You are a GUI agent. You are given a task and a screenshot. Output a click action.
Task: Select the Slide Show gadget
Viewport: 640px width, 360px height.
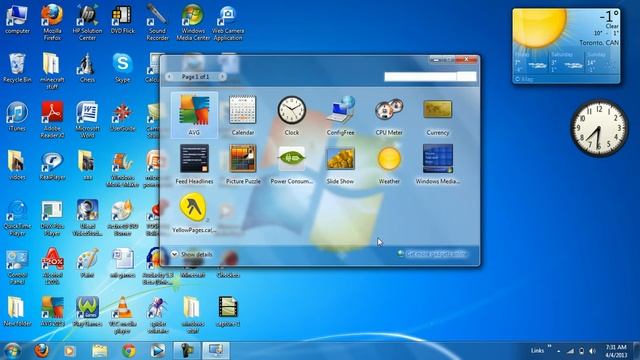(x=340, y=164)
